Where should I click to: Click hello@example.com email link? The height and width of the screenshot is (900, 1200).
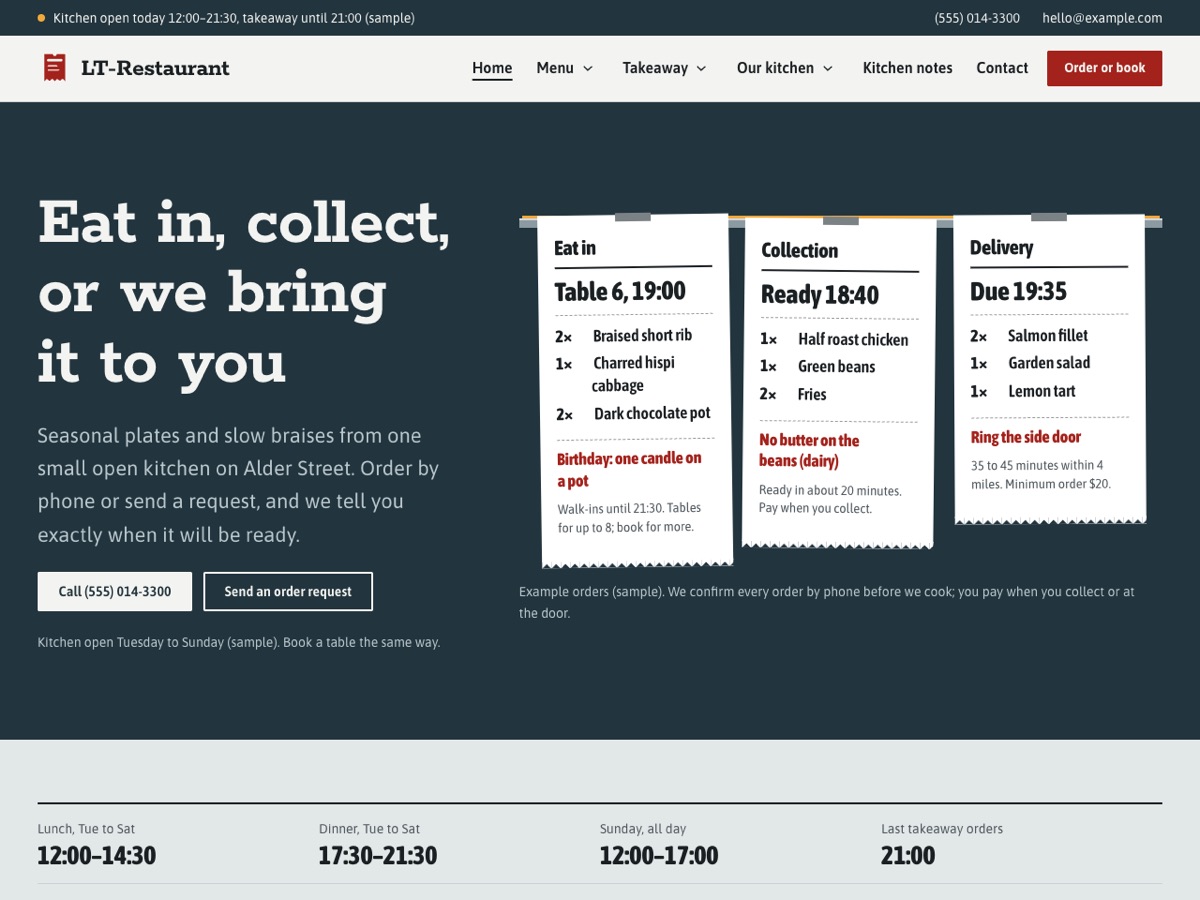(1102, 18)
